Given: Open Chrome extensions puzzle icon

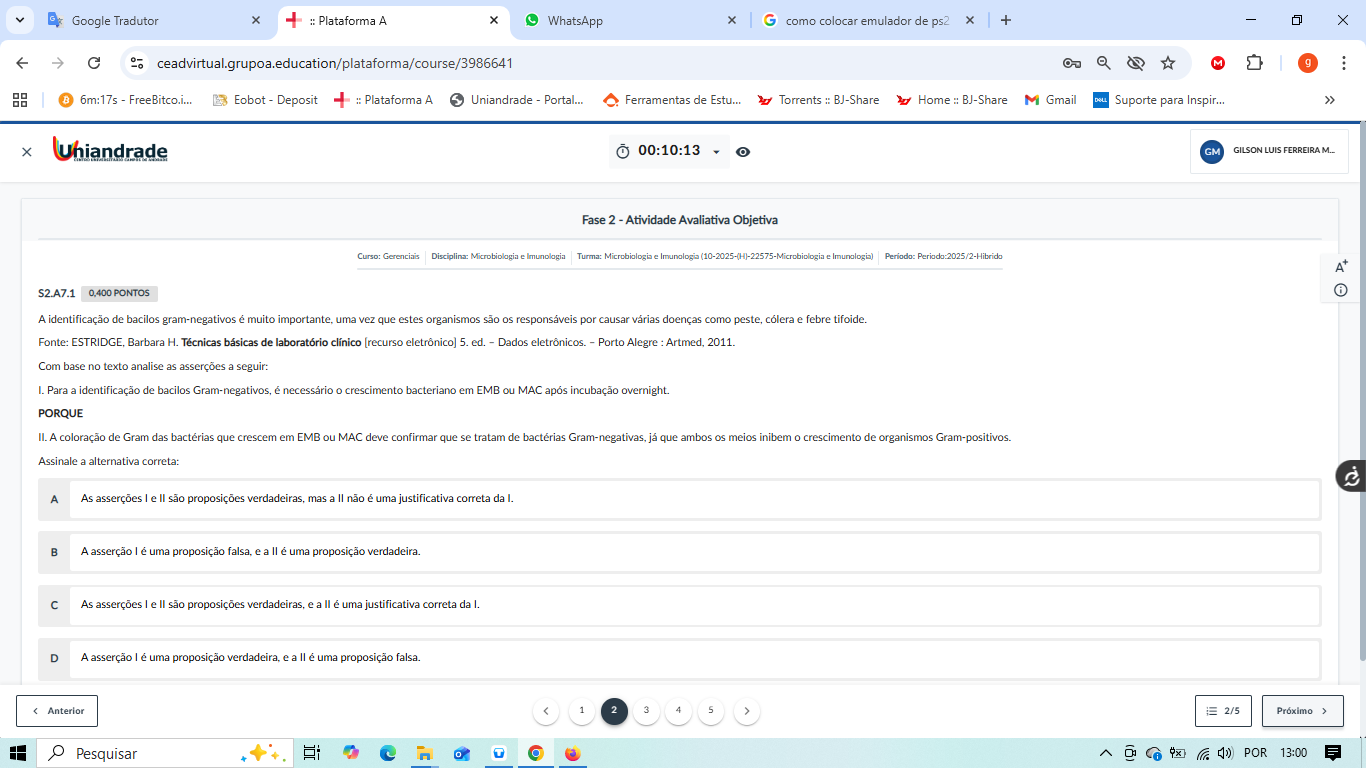Looking at the screenshot, I should point(1254,63).
